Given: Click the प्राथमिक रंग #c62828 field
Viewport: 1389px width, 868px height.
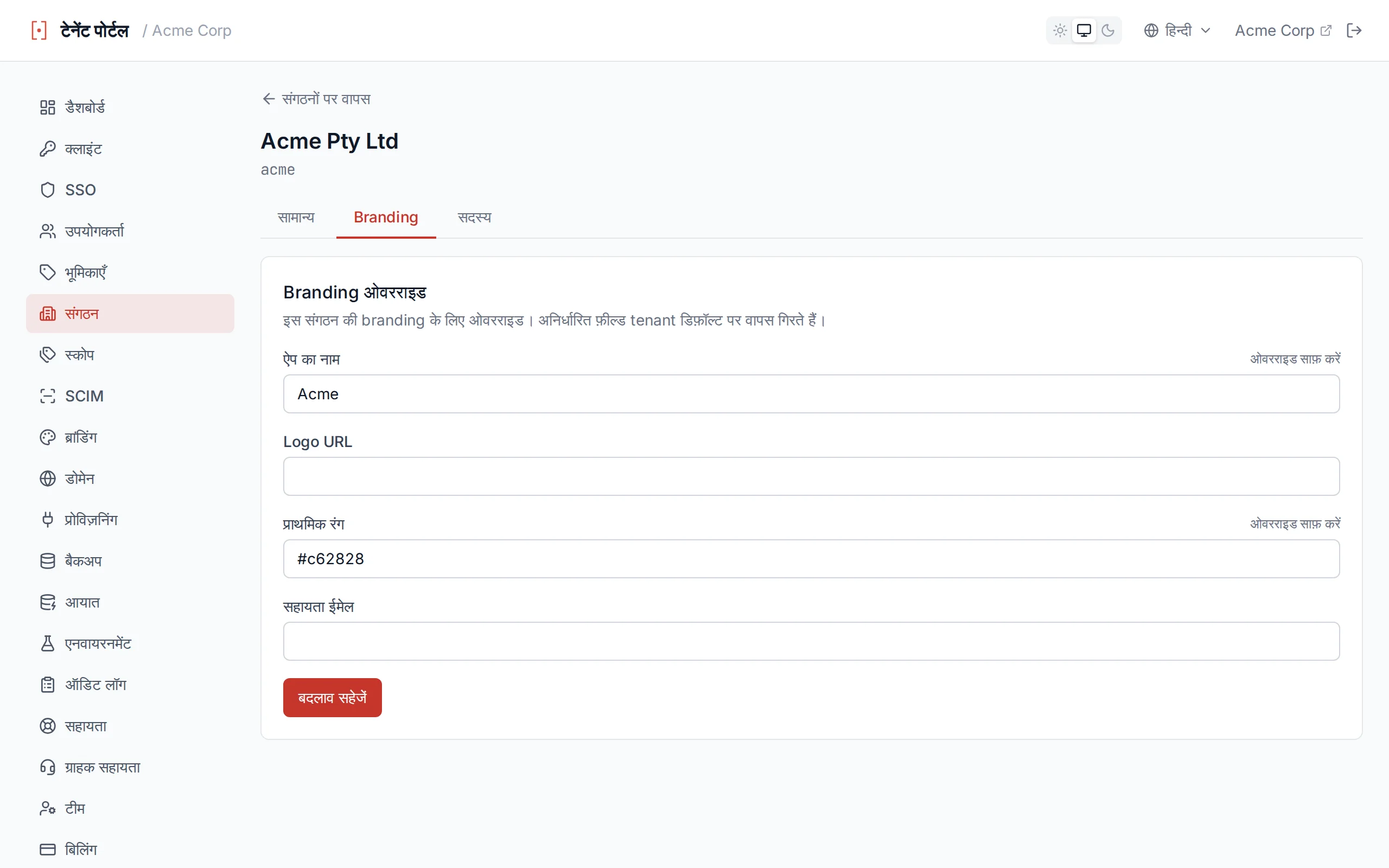Looking at the screenshot, I should pyautogui.click(x=811, y=559).
